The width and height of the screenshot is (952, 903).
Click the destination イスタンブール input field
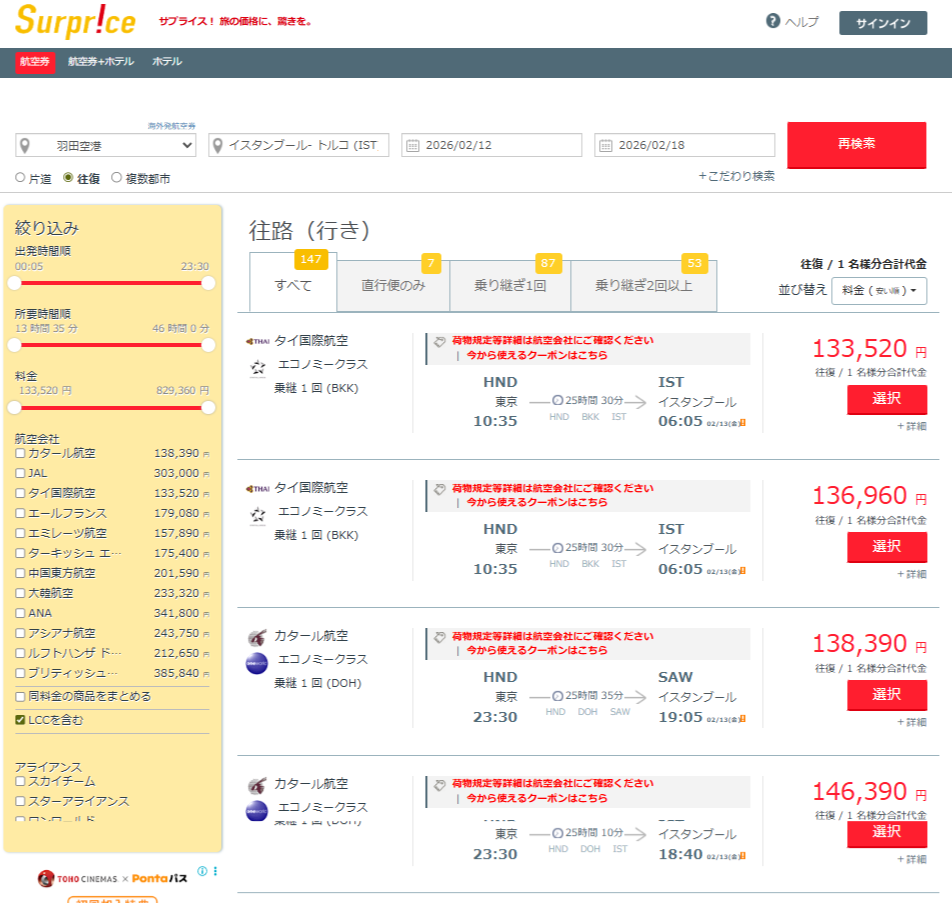[x=299, y=146]
